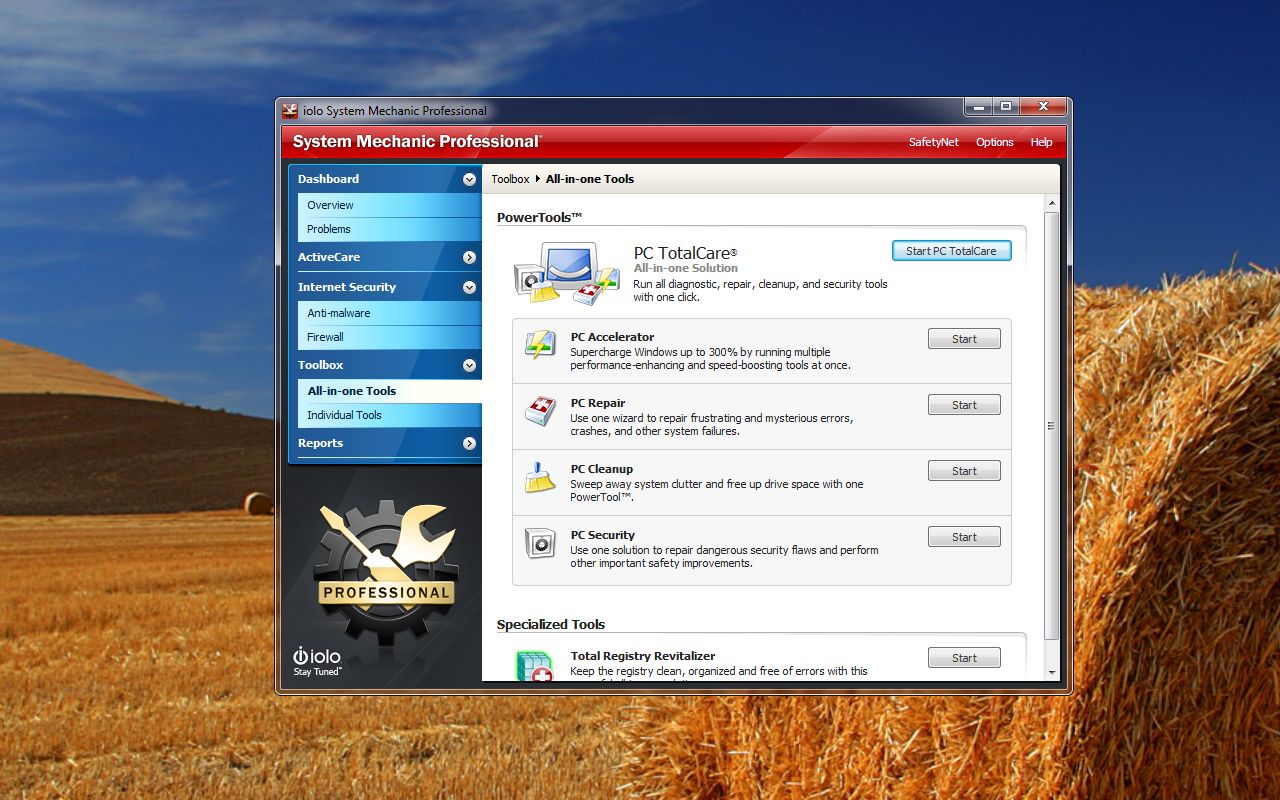Click the PC Accelerator lightning icon
This screenshot has height=800, width=1280.
click(540, 345)
